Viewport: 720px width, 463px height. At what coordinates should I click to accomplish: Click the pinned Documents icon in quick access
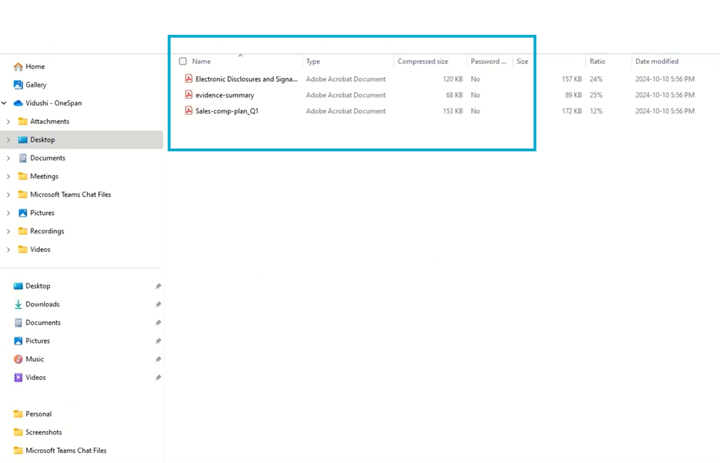click(x=18, y=323)
